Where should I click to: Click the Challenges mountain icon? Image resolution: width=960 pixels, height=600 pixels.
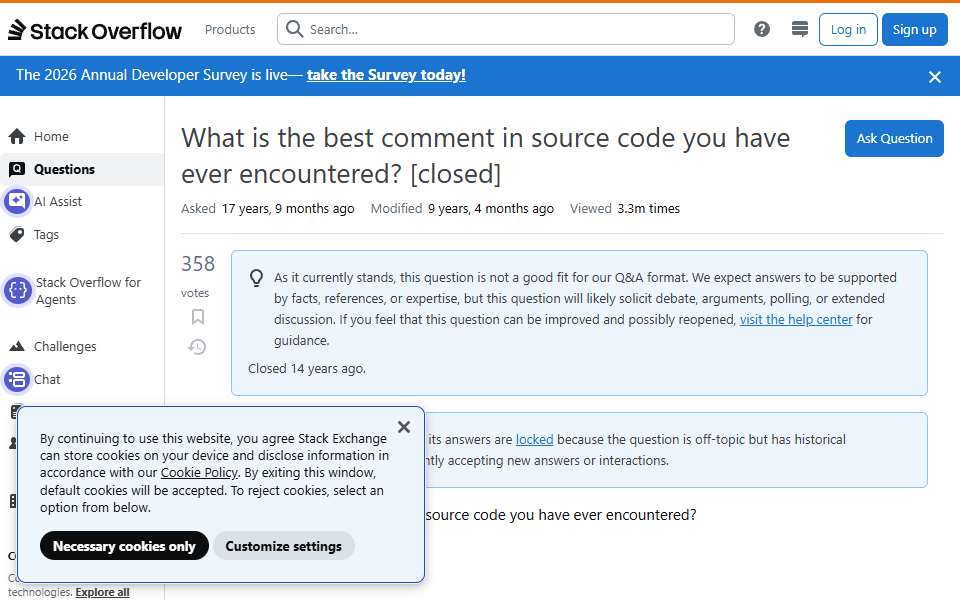click(x=17, y=347)
